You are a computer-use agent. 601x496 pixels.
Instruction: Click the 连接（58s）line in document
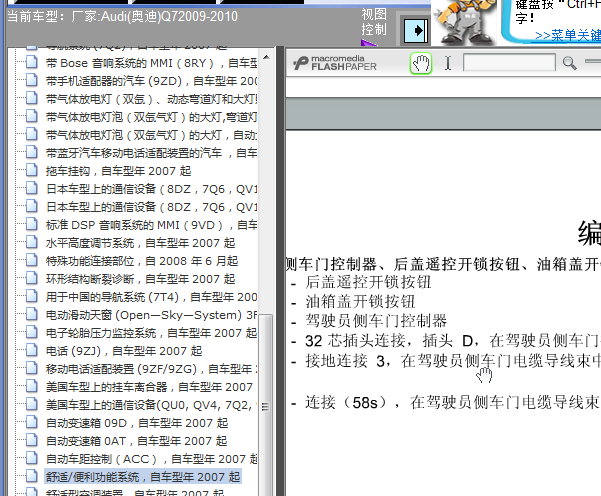pos(452,402)
